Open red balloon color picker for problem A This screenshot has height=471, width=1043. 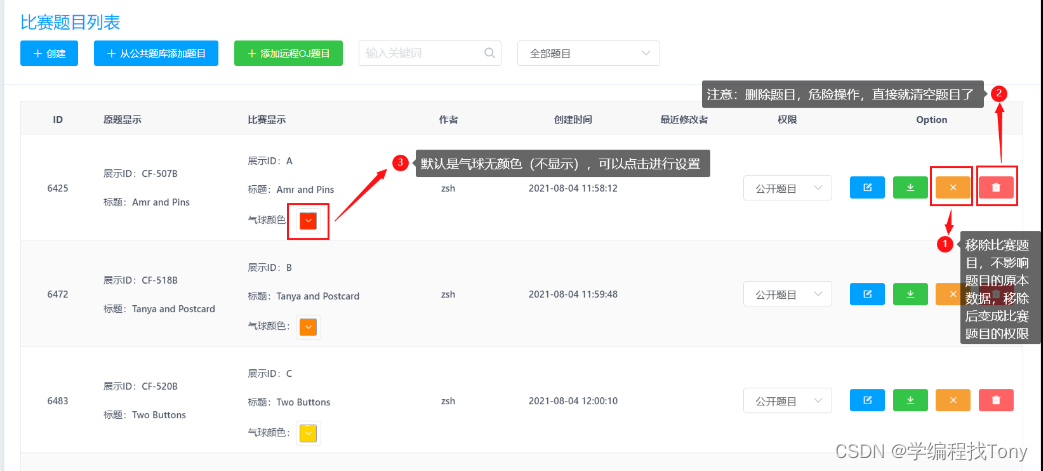(x=309, y=221)
